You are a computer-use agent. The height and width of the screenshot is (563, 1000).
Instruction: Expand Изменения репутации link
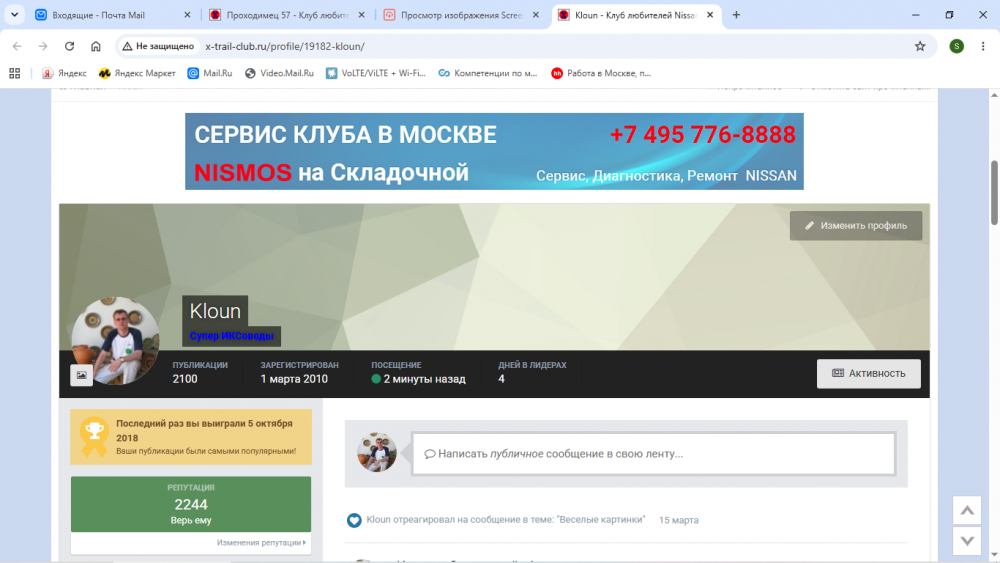261,543
